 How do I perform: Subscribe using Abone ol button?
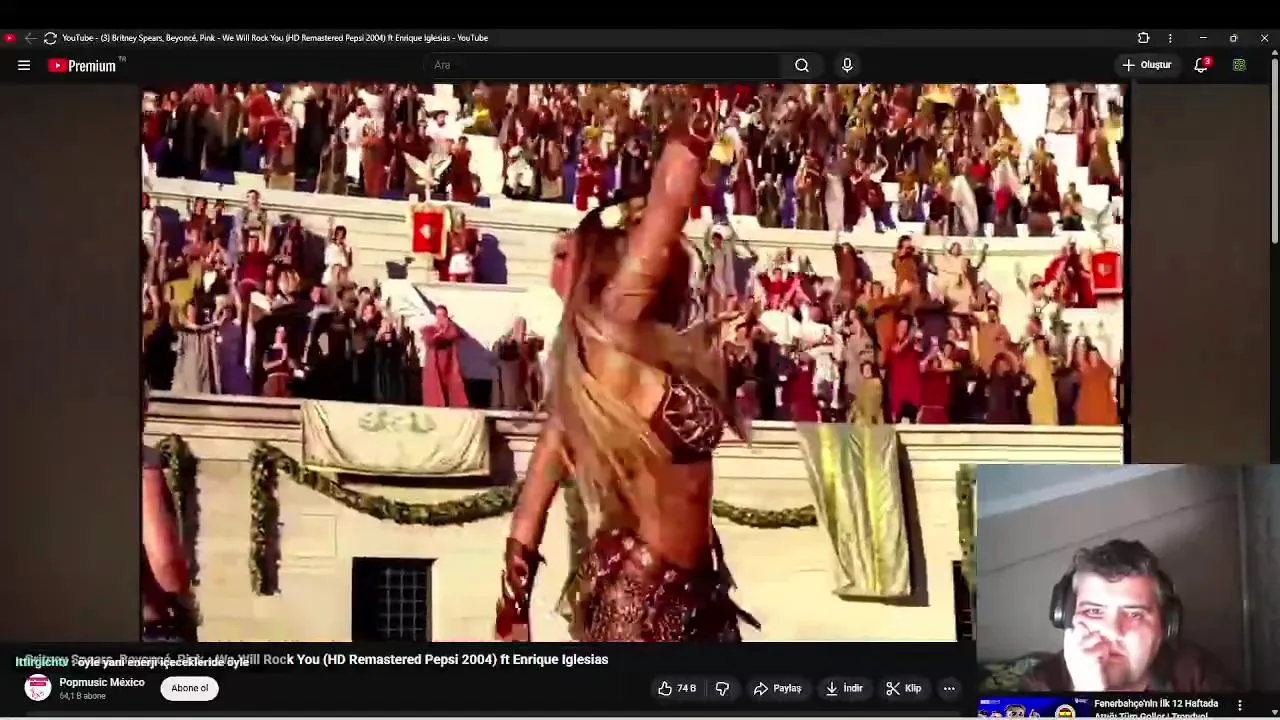click(x=189, y=688)
